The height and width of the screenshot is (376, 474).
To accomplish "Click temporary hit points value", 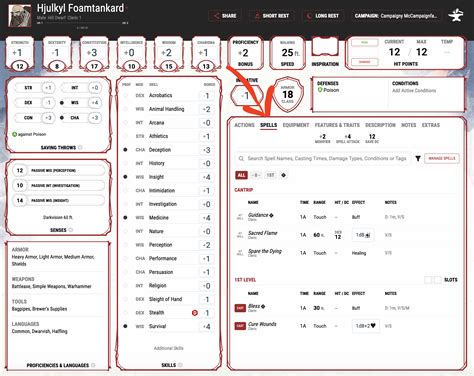I will [447, 52].
